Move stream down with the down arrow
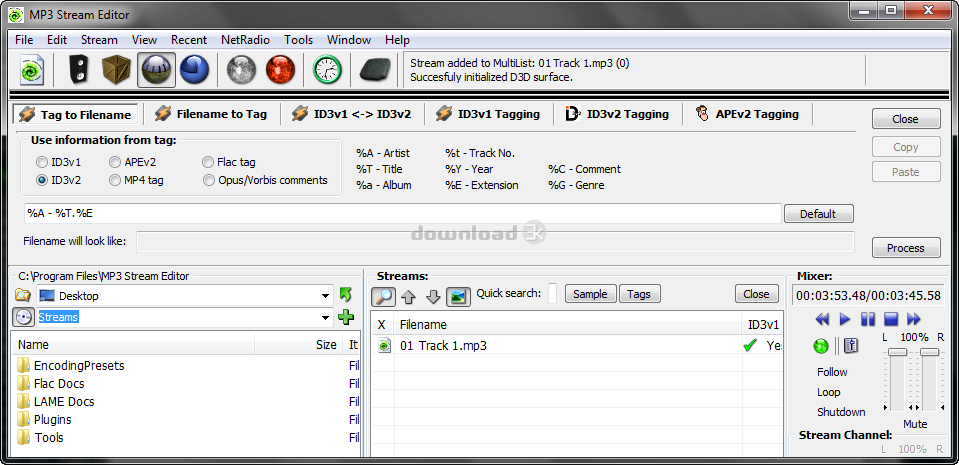The height and width of the screenshot is (465, 959). [x=433, y=297]
